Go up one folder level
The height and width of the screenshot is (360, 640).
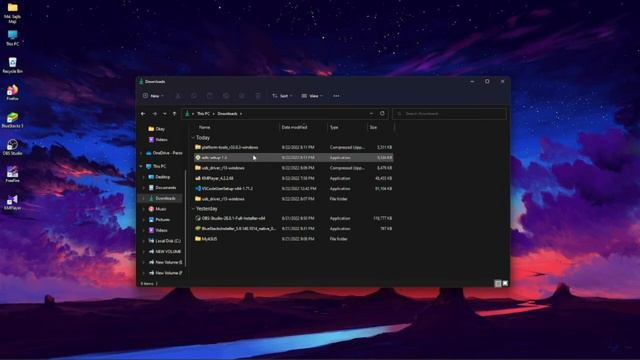tap(174, 113)
